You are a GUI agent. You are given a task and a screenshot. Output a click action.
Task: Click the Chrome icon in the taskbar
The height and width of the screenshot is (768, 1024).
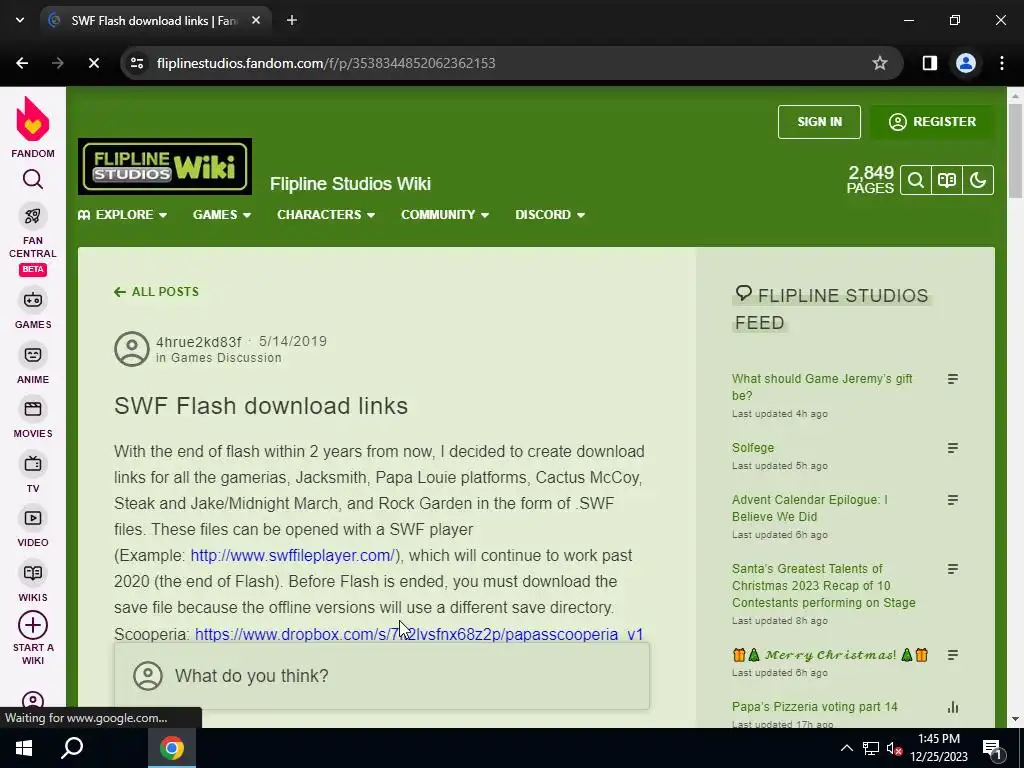[x=172, y=748]
